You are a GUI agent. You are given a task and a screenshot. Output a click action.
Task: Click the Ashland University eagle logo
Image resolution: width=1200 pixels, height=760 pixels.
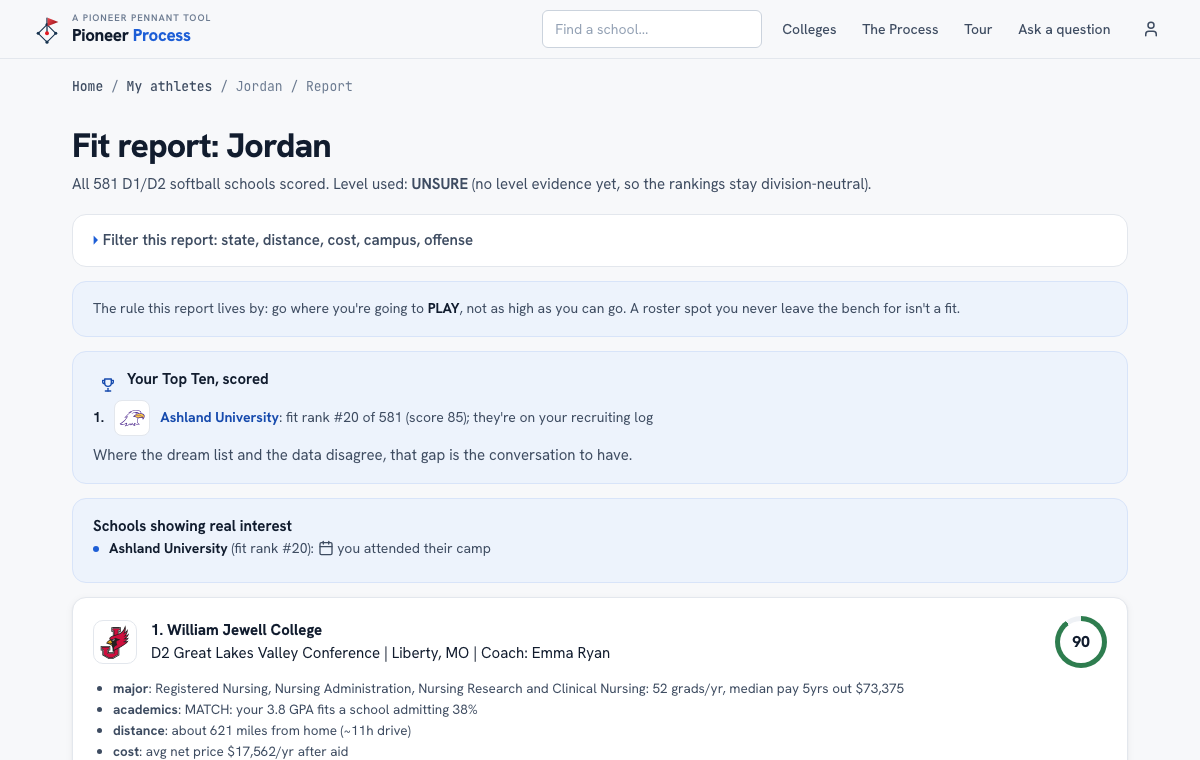[132, 418]
